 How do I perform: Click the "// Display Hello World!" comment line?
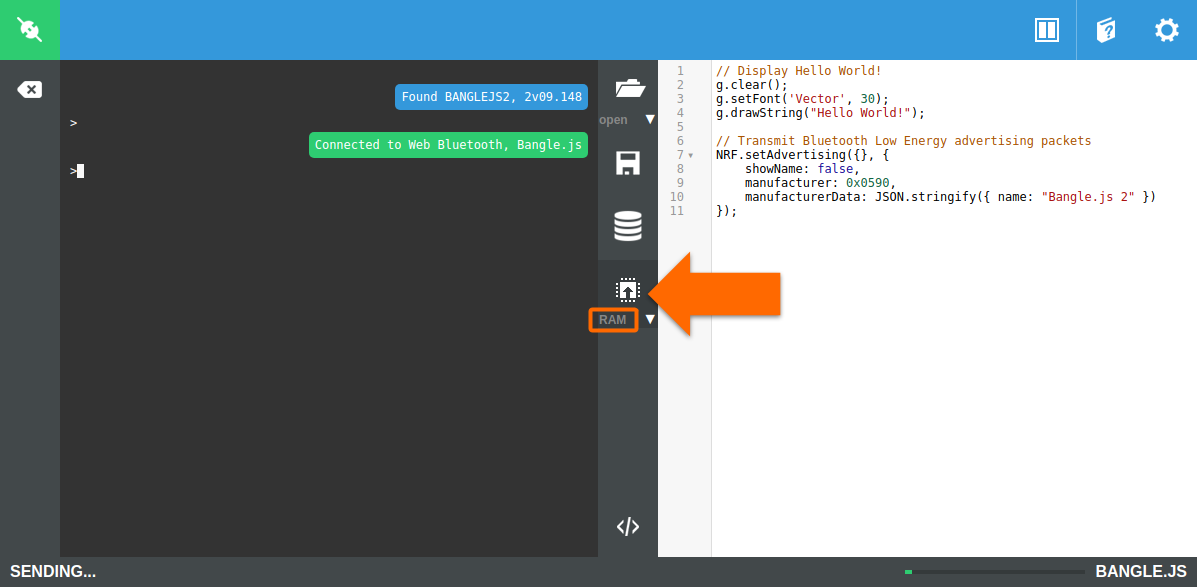coord(799,71)
